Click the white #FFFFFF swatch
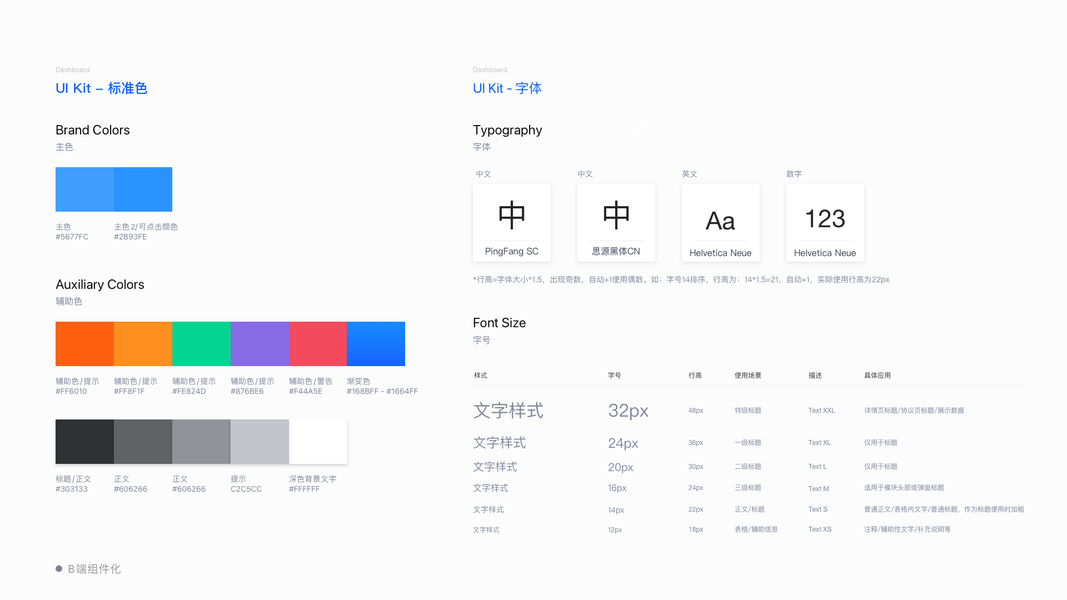This screenshot has width=1067, height=600. click(x=318, y=441)
